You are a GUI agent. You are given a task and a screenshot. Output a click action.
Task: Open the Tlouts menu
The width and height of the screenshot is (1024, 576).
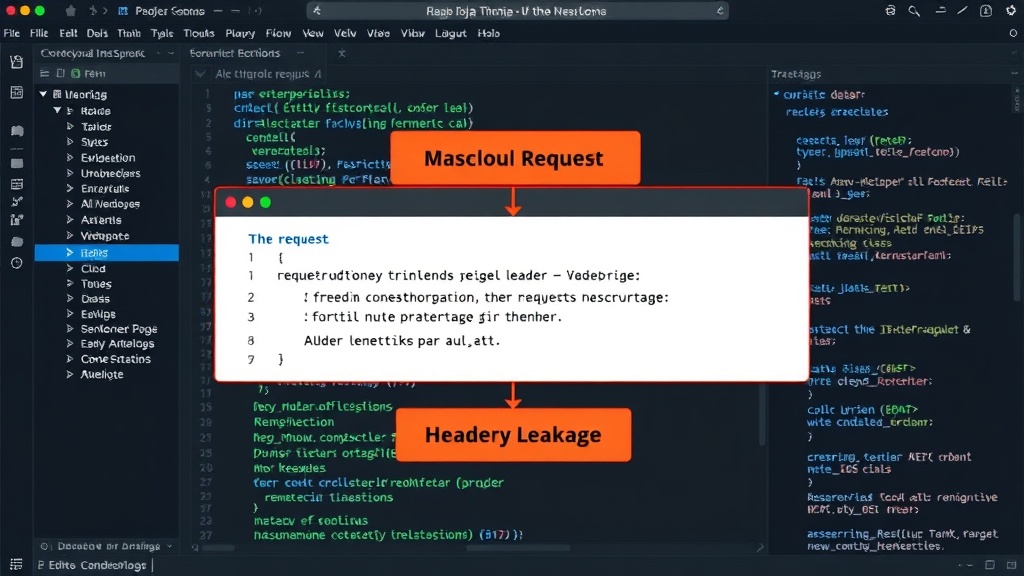tap(199, 33)
